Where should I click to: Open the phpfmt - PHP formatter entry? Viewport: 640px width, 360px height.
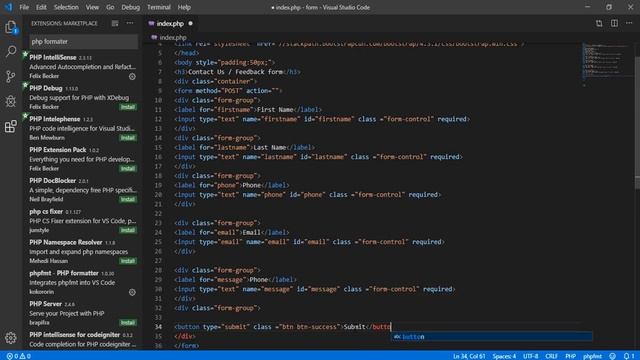(x=82, y=282)
